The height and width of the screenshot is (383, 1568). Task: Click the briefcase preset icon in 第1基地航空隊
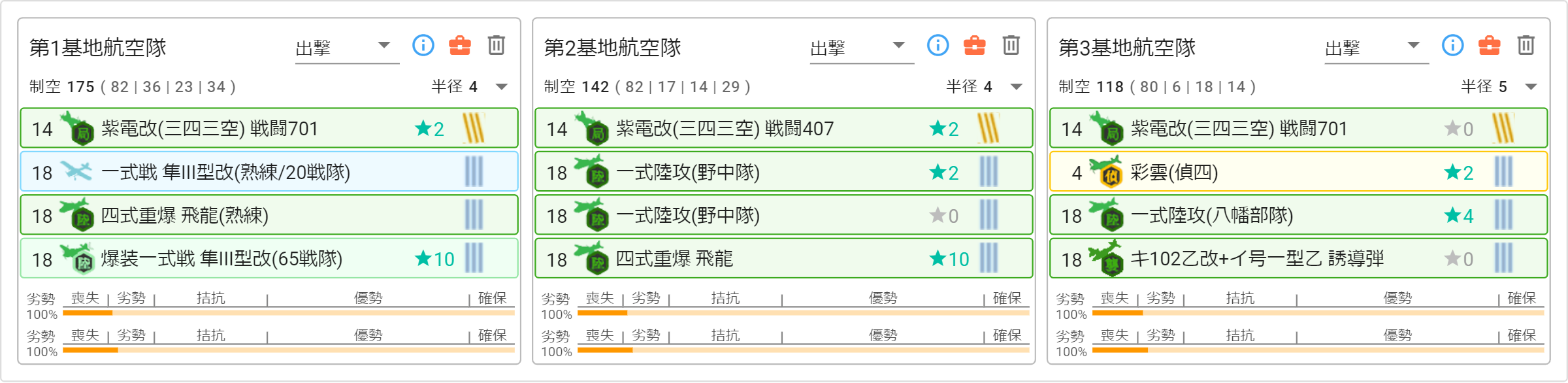click(460, 45)
